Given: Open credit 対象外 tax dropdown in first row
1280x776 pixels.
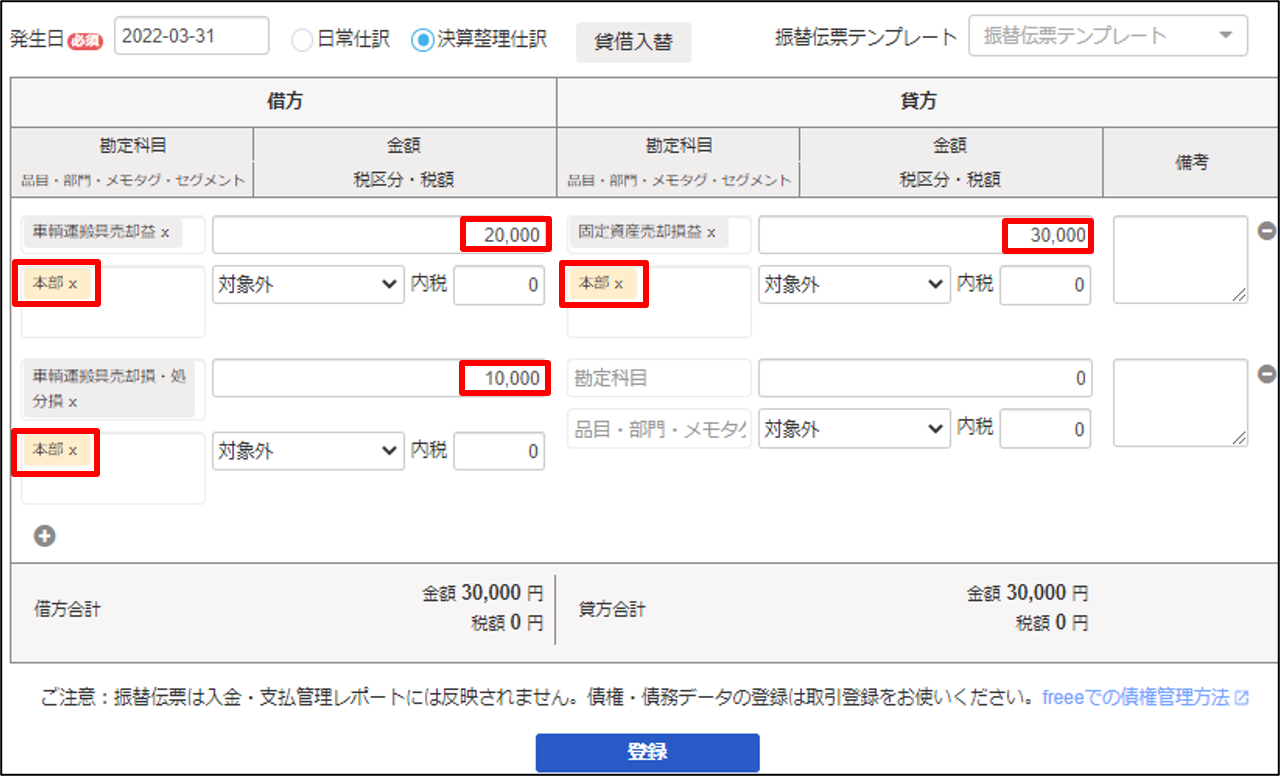Looking at the screenshot, I should [x=854, y=285].
